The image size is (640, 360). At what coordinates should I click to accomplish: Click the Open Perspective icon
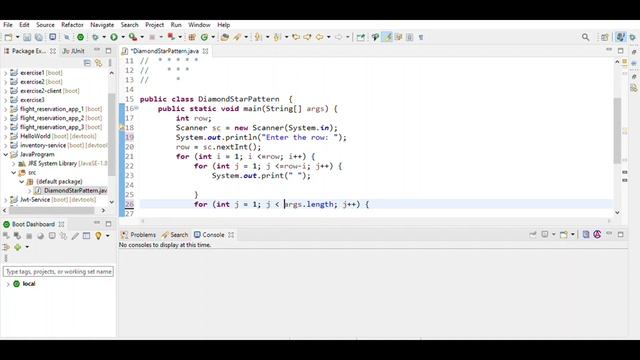point(604,37)
